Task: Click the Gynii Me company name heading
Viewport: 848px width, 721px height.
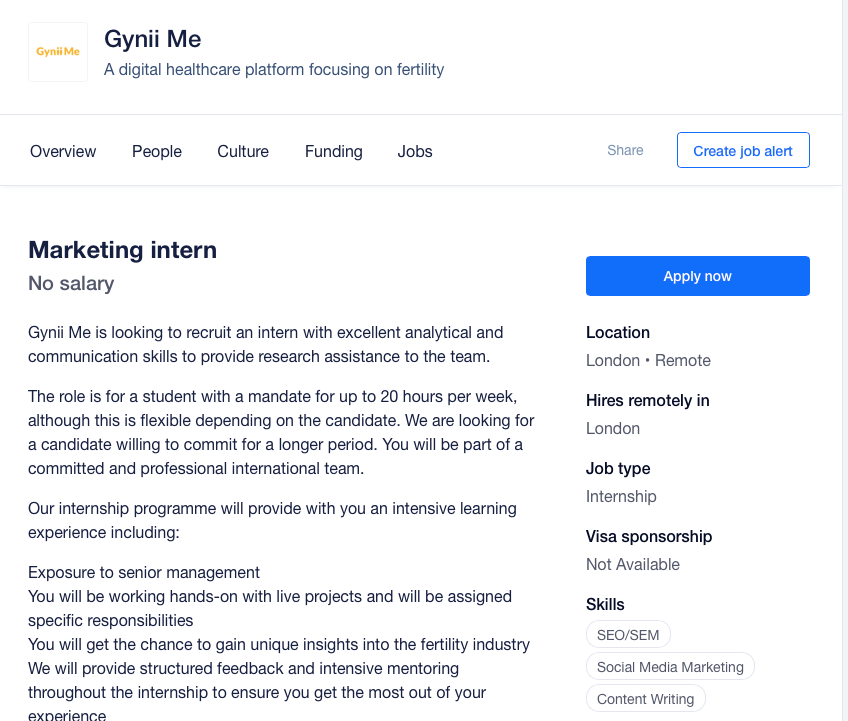Action: coord(153,40)
